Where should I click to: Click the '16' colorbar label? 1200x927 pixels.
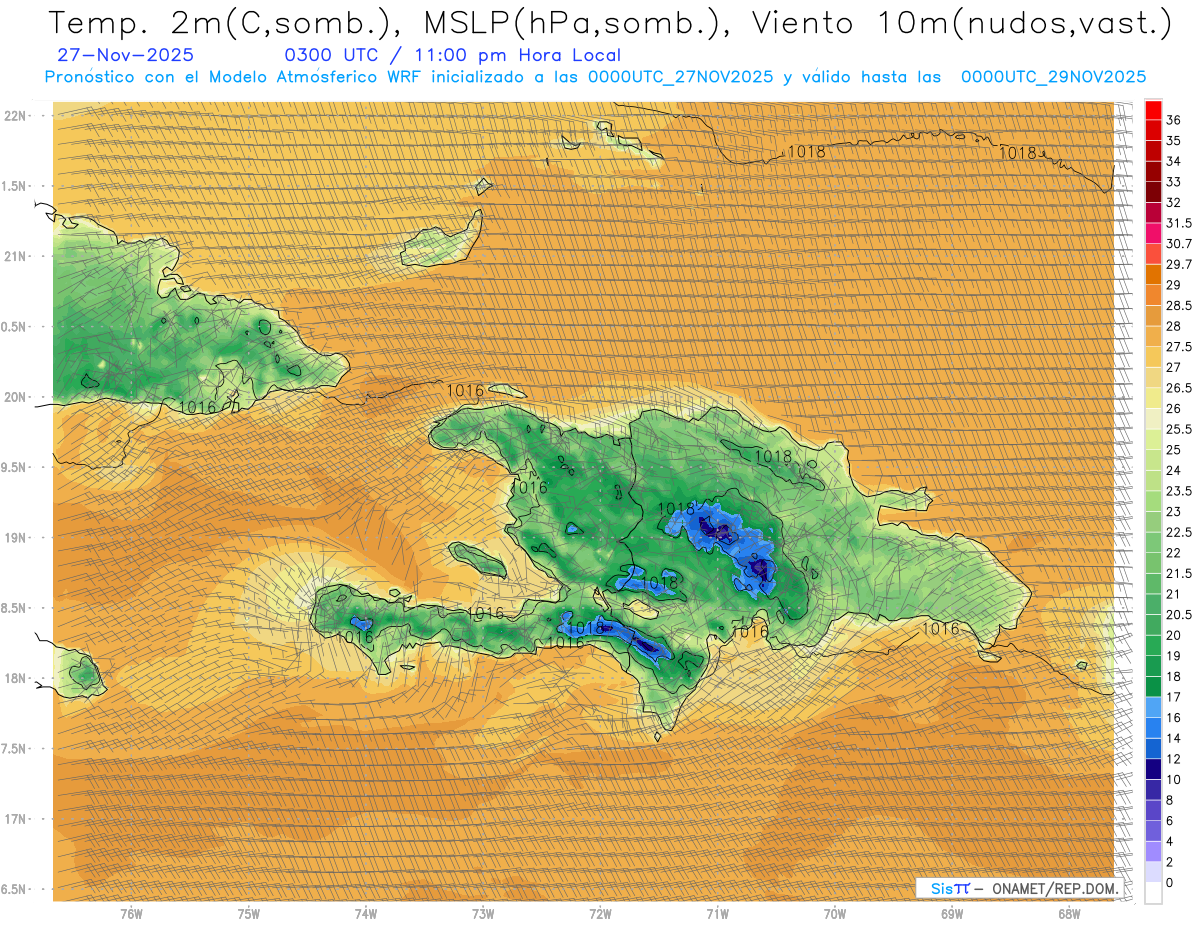(1173, 718)
